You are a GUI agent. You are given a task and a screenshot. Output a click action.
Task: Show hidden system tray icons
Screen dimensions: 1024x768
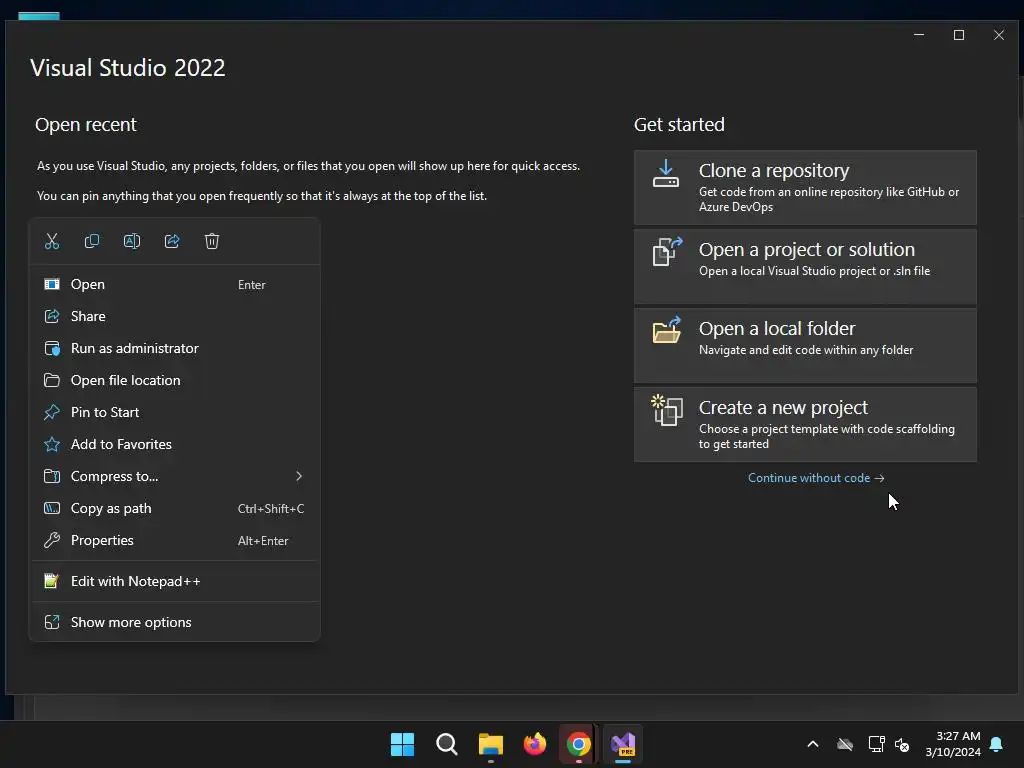(813, 744)
